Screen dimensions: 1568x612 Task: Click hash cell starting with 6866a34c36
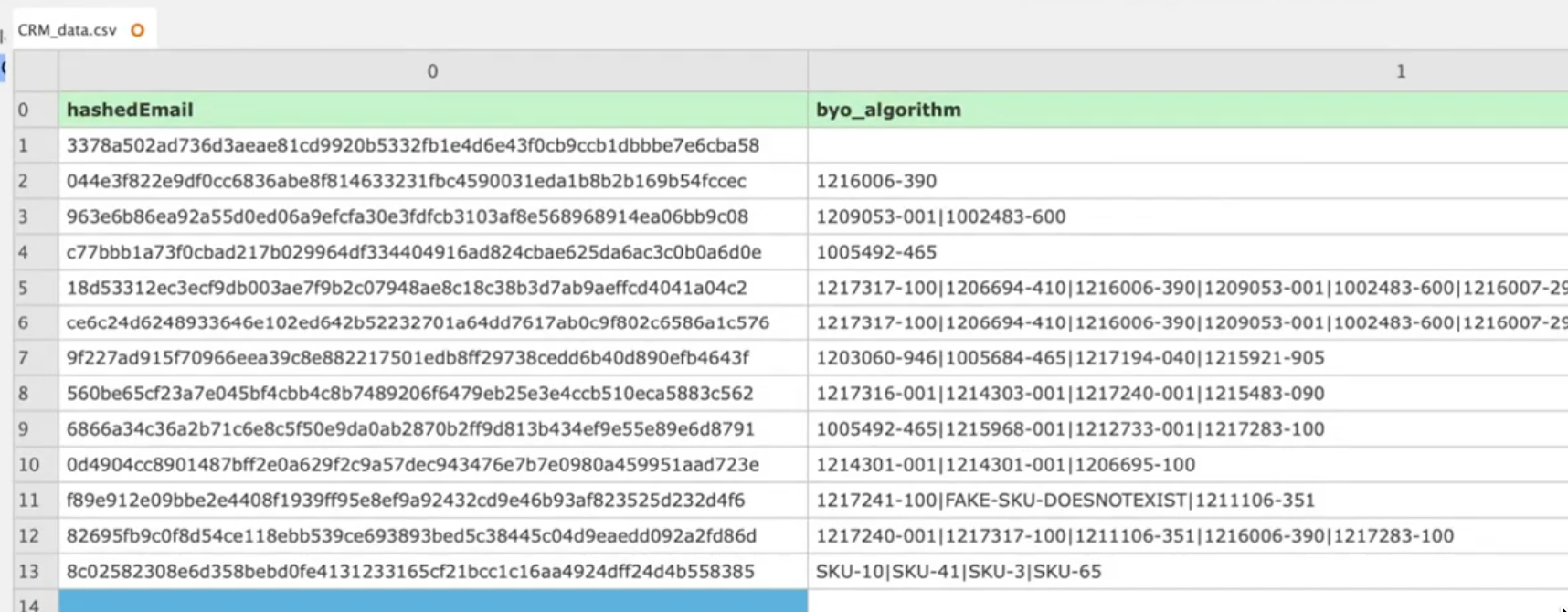[433, 429]
